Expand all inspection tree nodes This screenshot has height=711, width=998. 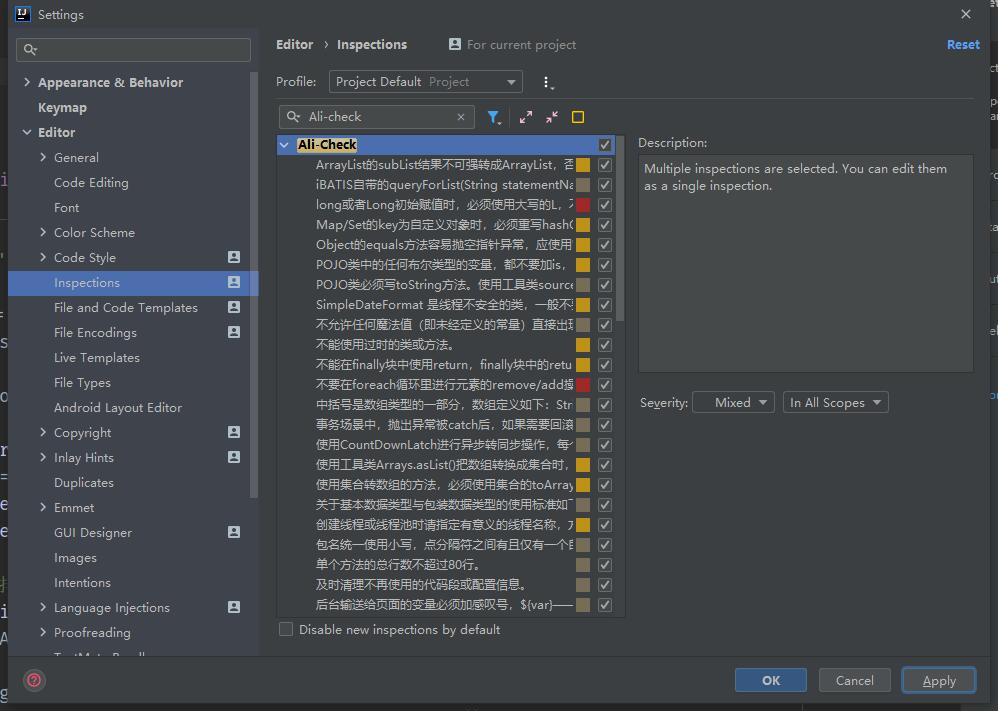(x=527, y=117)
